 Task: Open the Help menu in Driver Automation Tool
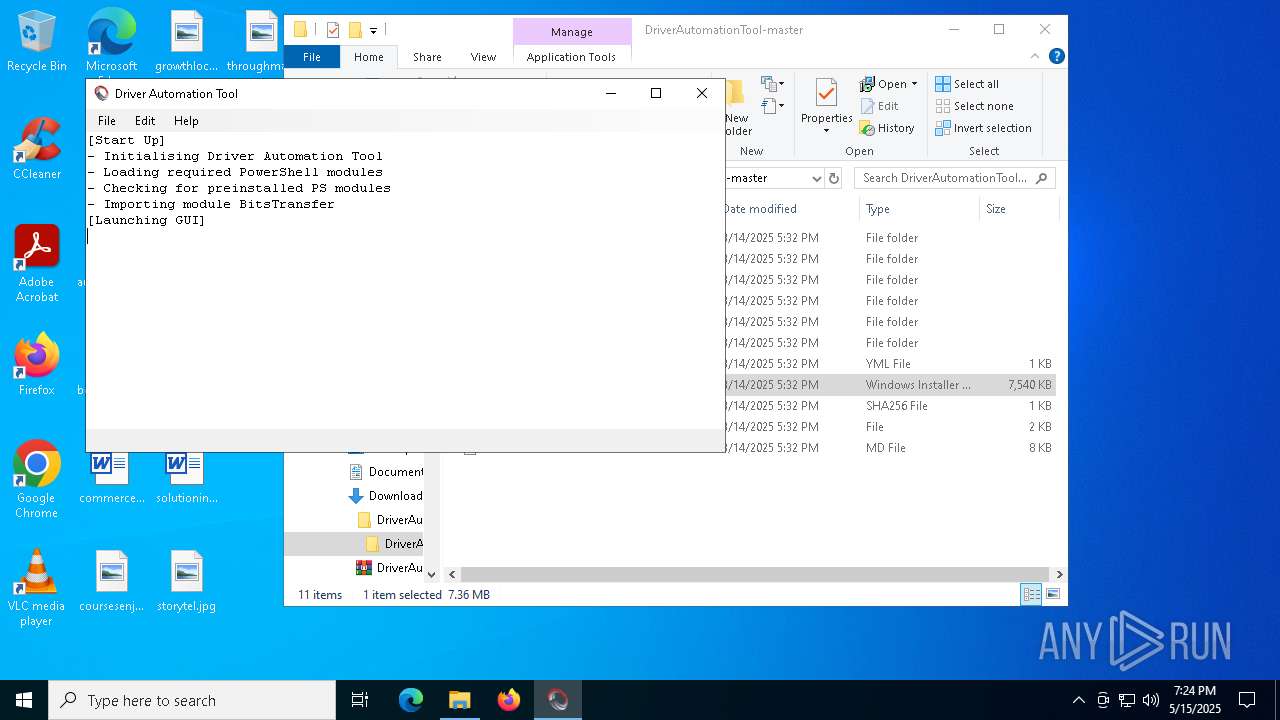tap(186, 120)
